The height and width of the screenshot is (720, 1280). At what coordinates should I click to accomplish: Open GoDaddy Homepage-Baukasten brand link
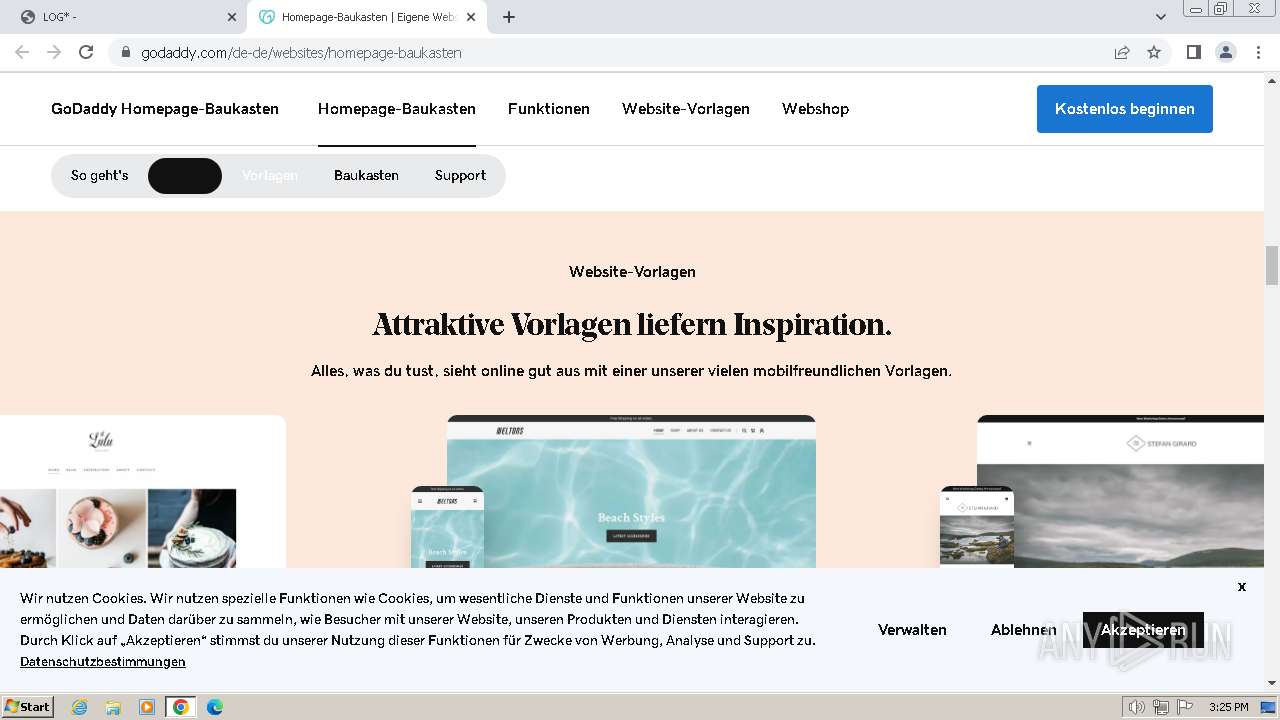[165, 109]
